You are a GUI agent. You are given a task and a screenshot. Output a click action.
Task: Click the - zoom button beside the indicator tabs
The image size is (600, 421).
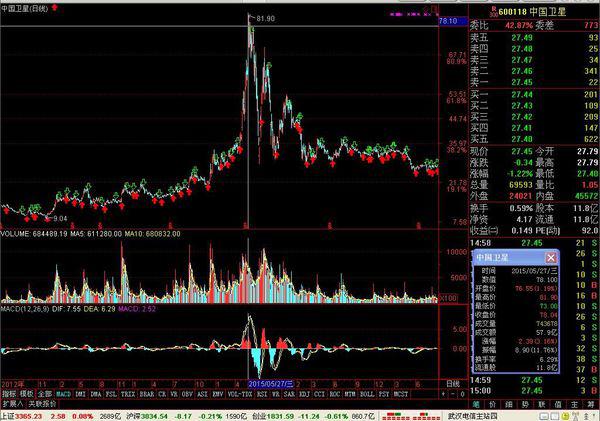pos(453,393)
